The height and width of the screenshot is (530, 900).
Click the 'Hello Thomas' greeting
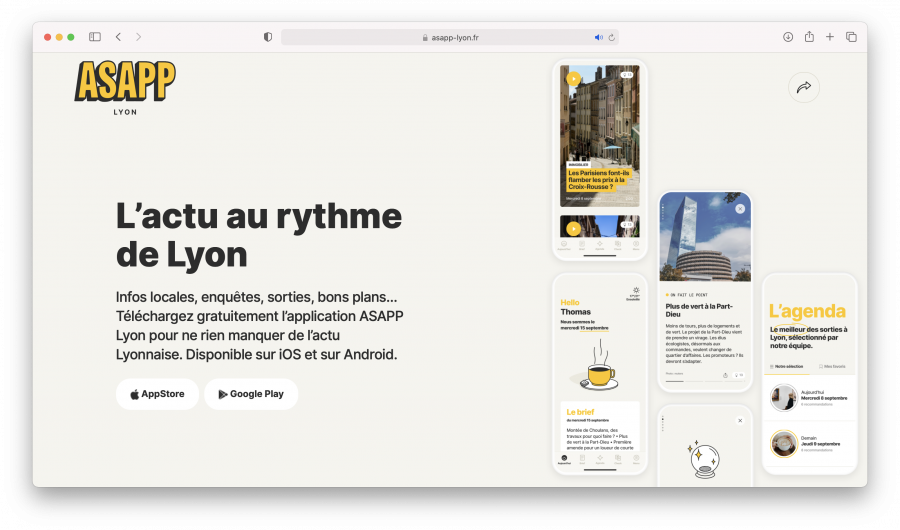pyautogui.click(x=576, y=307)
